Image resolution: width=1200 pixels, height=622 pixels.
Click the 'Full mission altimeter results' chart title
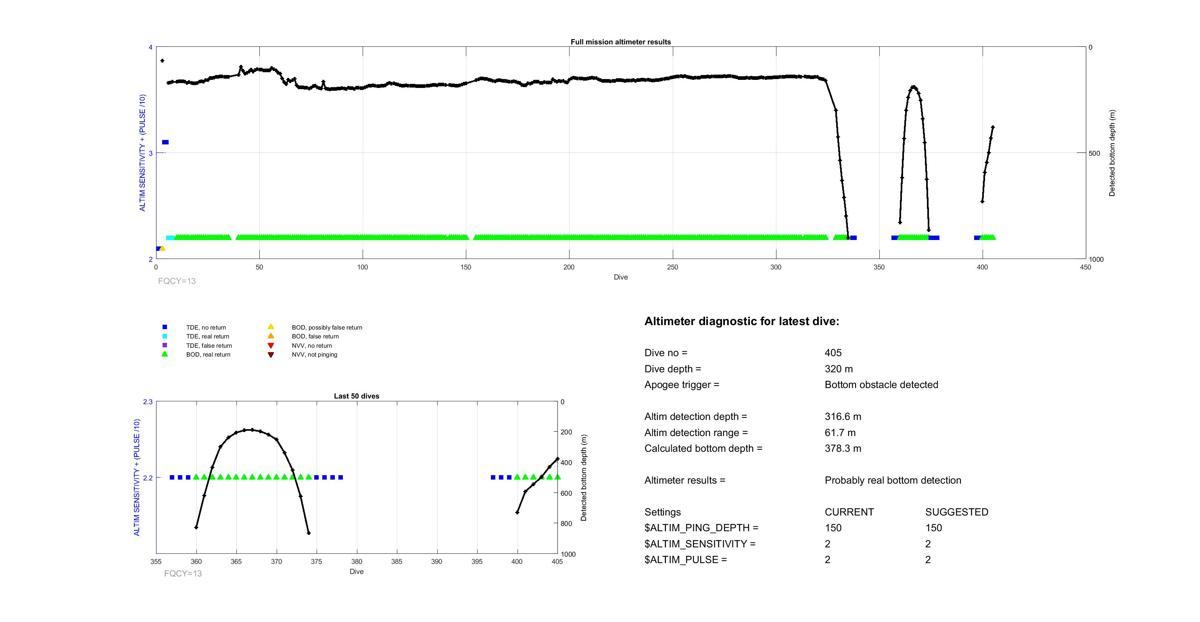[x=621, y=42]
